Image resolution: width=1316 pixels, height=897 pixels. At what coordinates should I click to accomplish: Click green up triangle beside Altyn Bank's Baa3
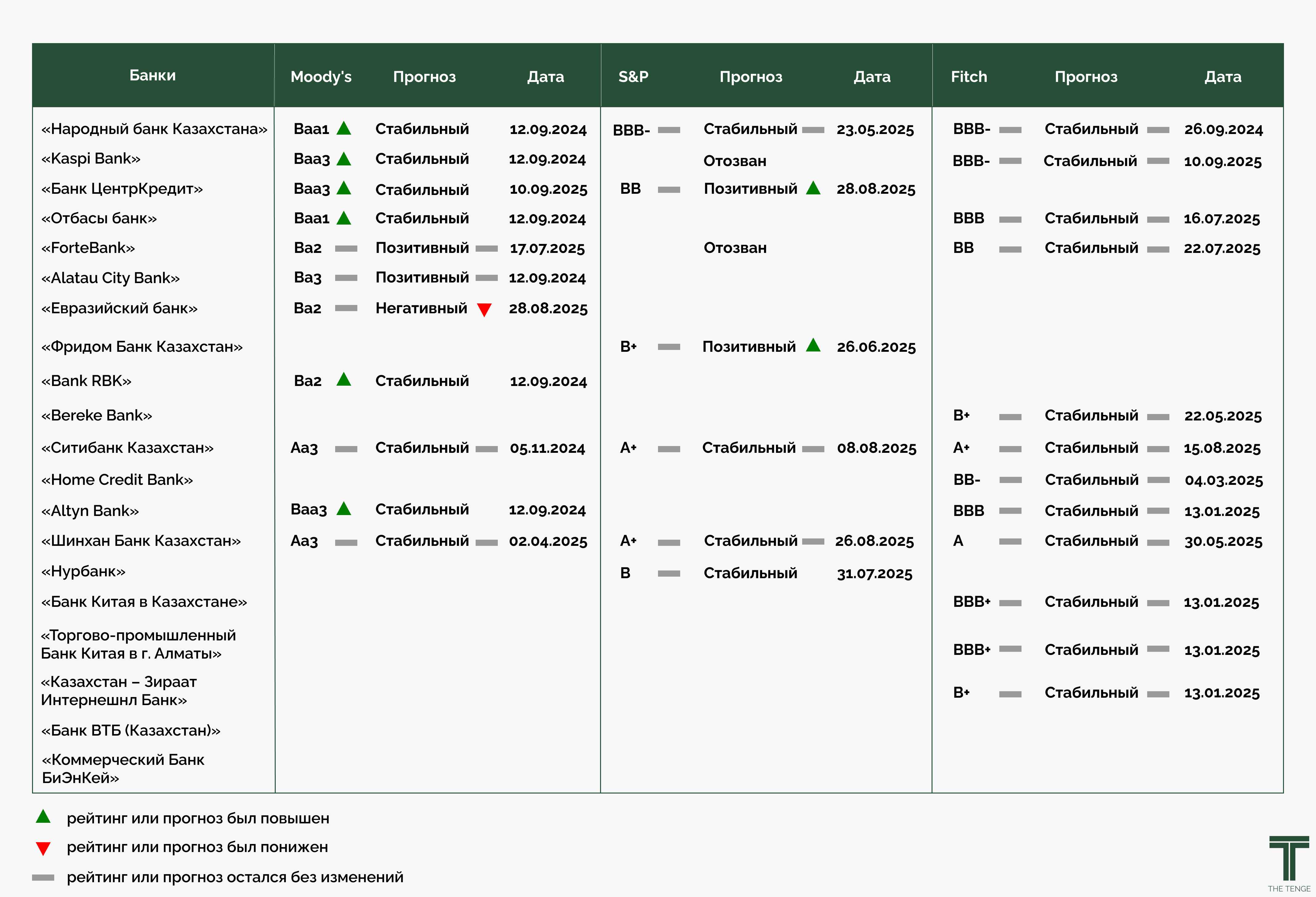344,509
